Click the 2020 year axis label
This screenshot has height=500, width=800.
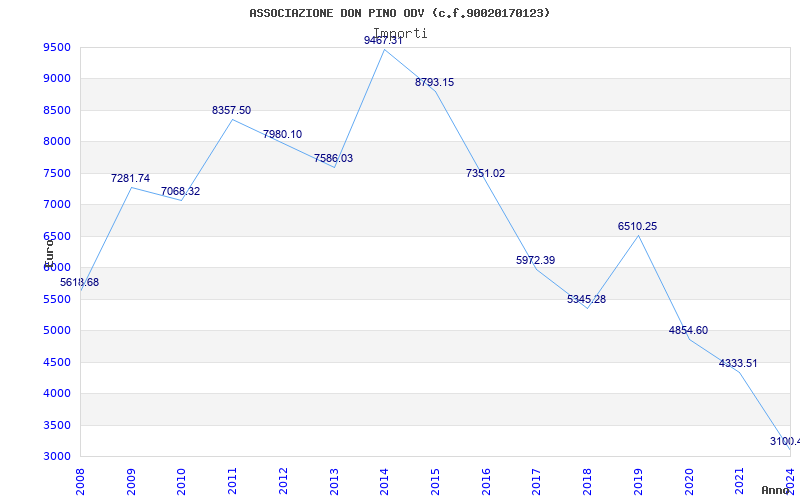click(689, 481)
